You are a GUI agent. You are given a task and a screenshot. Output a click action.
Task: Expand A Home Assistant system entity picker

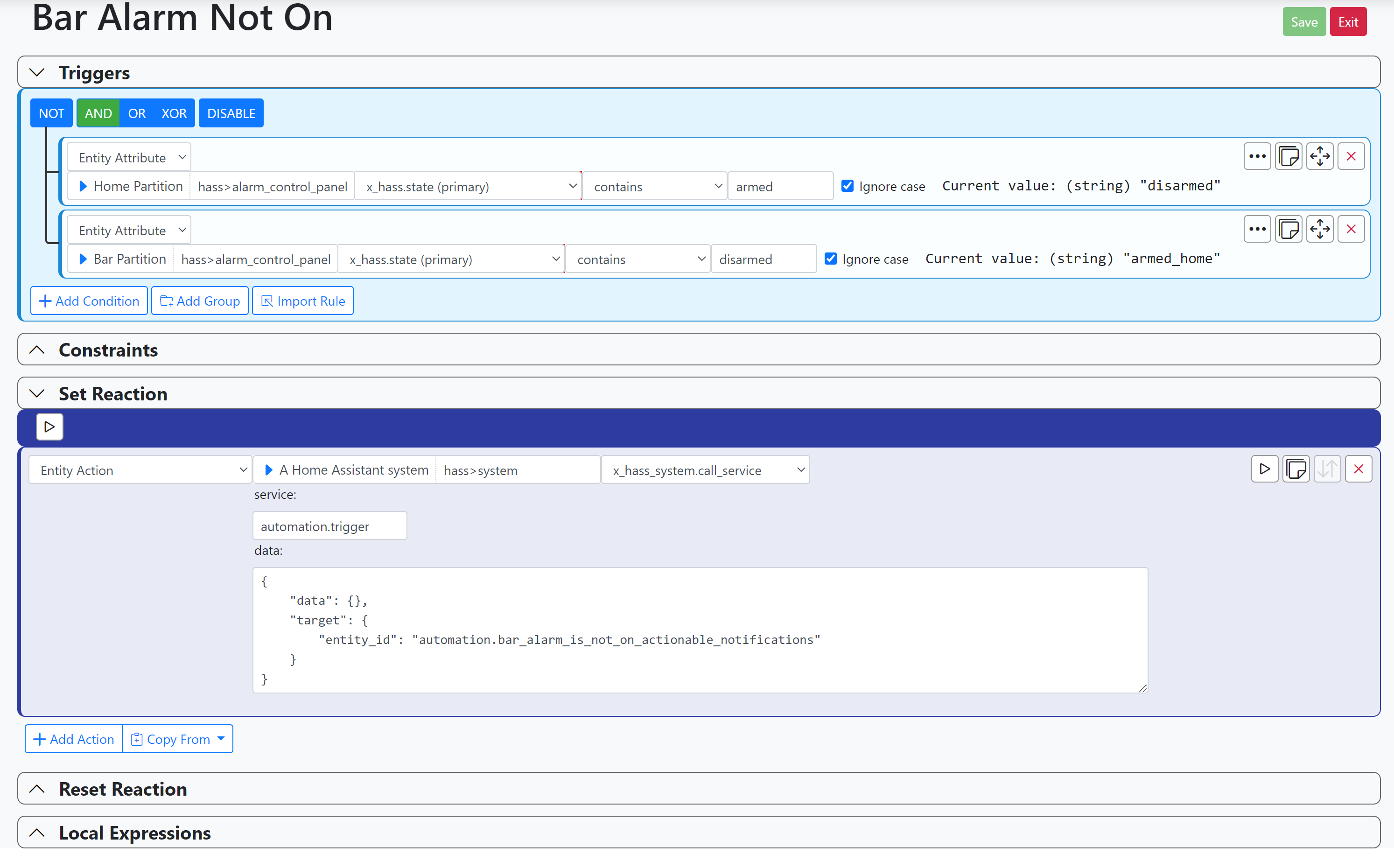pos(268,469)
